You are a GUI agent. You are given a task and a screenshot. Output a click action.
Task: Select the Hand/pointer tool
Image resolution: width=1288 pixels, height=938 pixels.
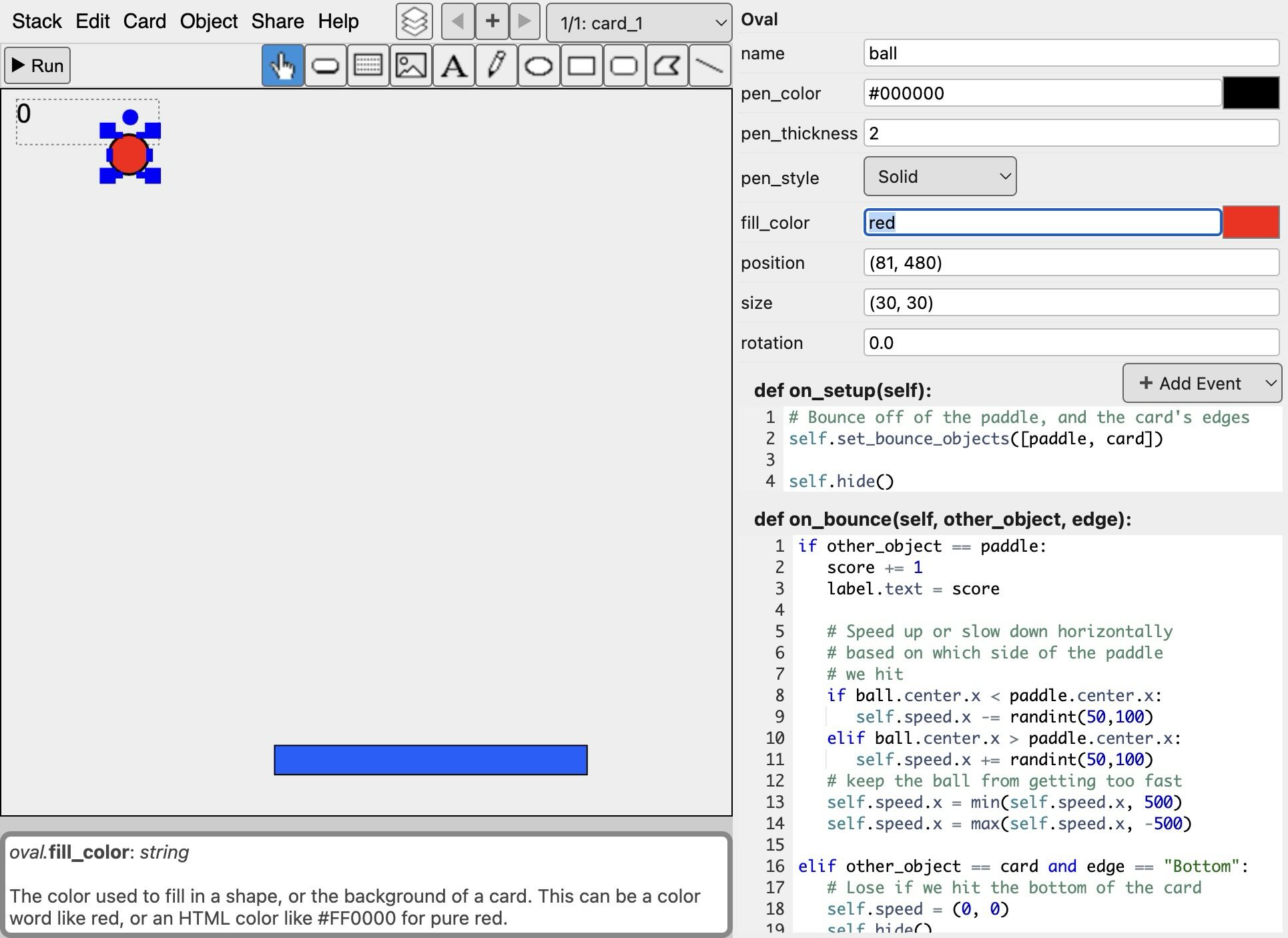[x=282, y=65]
